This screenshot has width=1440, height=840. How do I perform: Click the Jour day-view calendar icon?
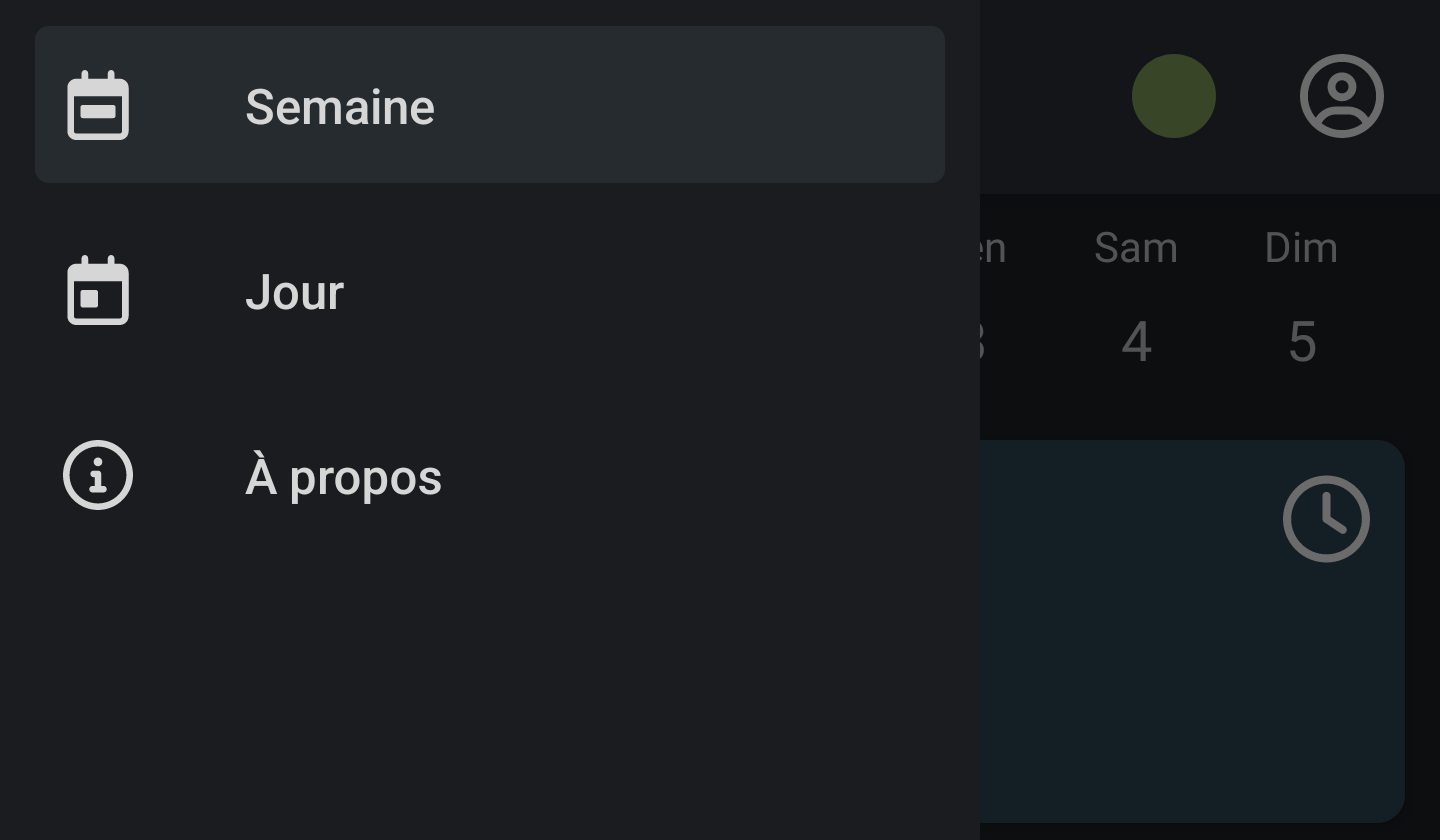pos(98,291)
